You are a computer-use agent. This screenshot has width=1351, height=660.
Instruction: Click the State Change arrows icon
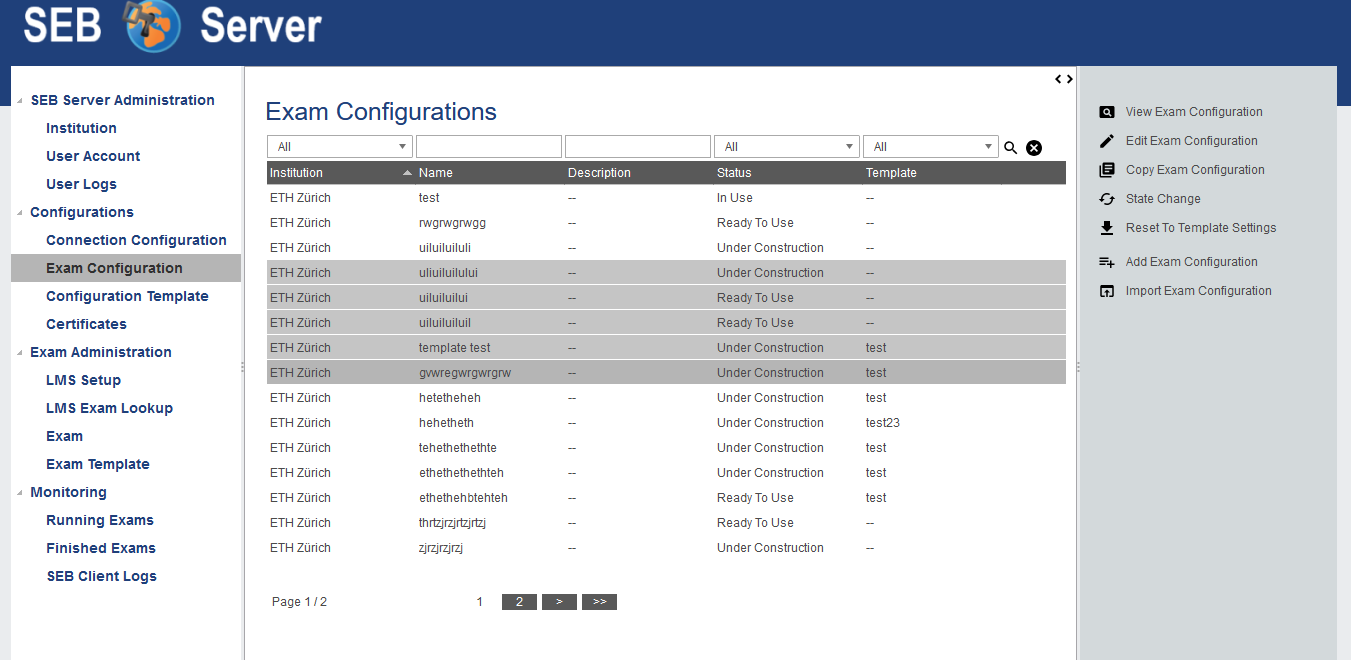[1106, 199]
